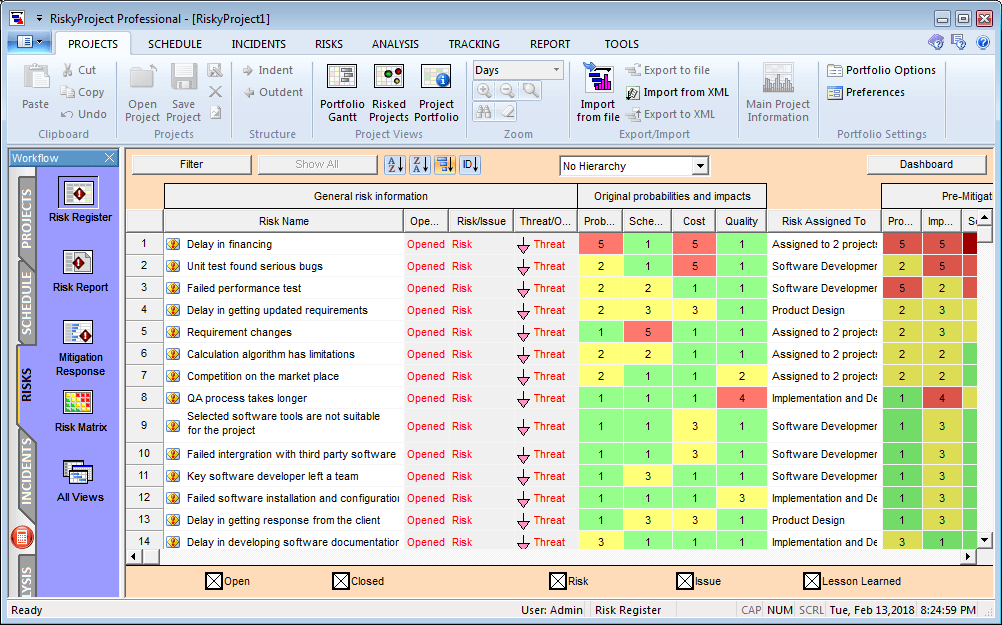This screenshot has width=1002, height=625.
Task: Click red probability cell for Delay in financing
Action: (601, 244)
